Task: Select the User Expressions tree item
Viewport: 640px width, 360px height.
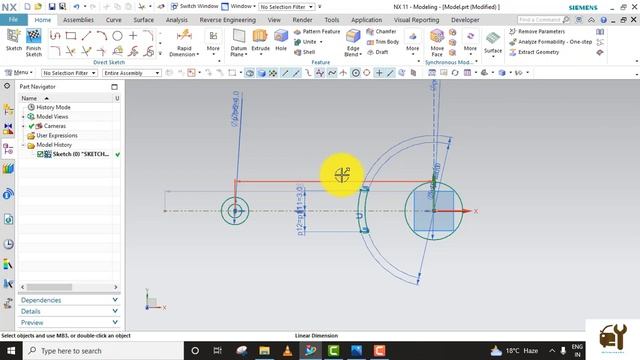Action: tap(52, 136)
